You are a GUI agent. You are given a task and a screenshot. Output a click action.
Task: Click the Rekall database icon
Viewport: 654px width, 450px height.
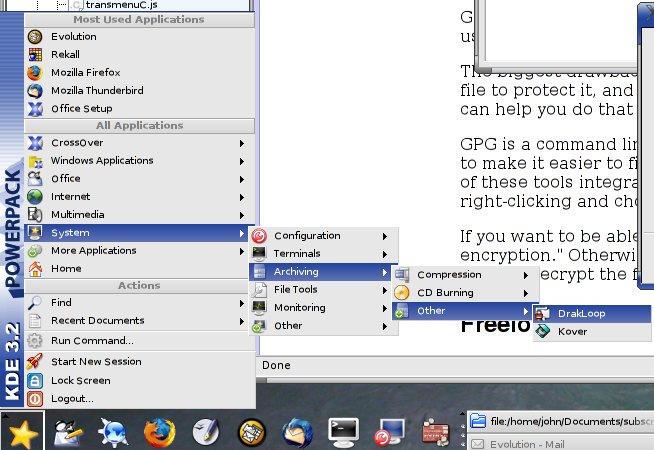[35, 55]
